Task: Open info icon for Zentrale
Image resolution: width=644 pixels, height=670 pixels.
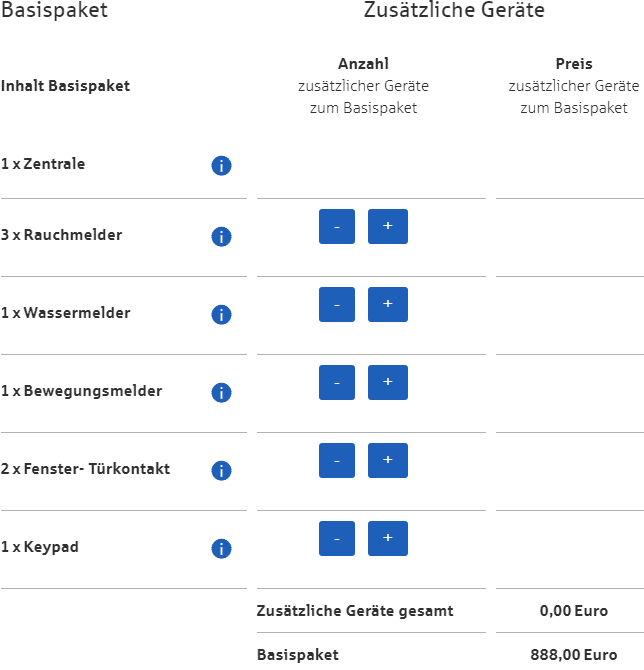Action: coord(221,165)
